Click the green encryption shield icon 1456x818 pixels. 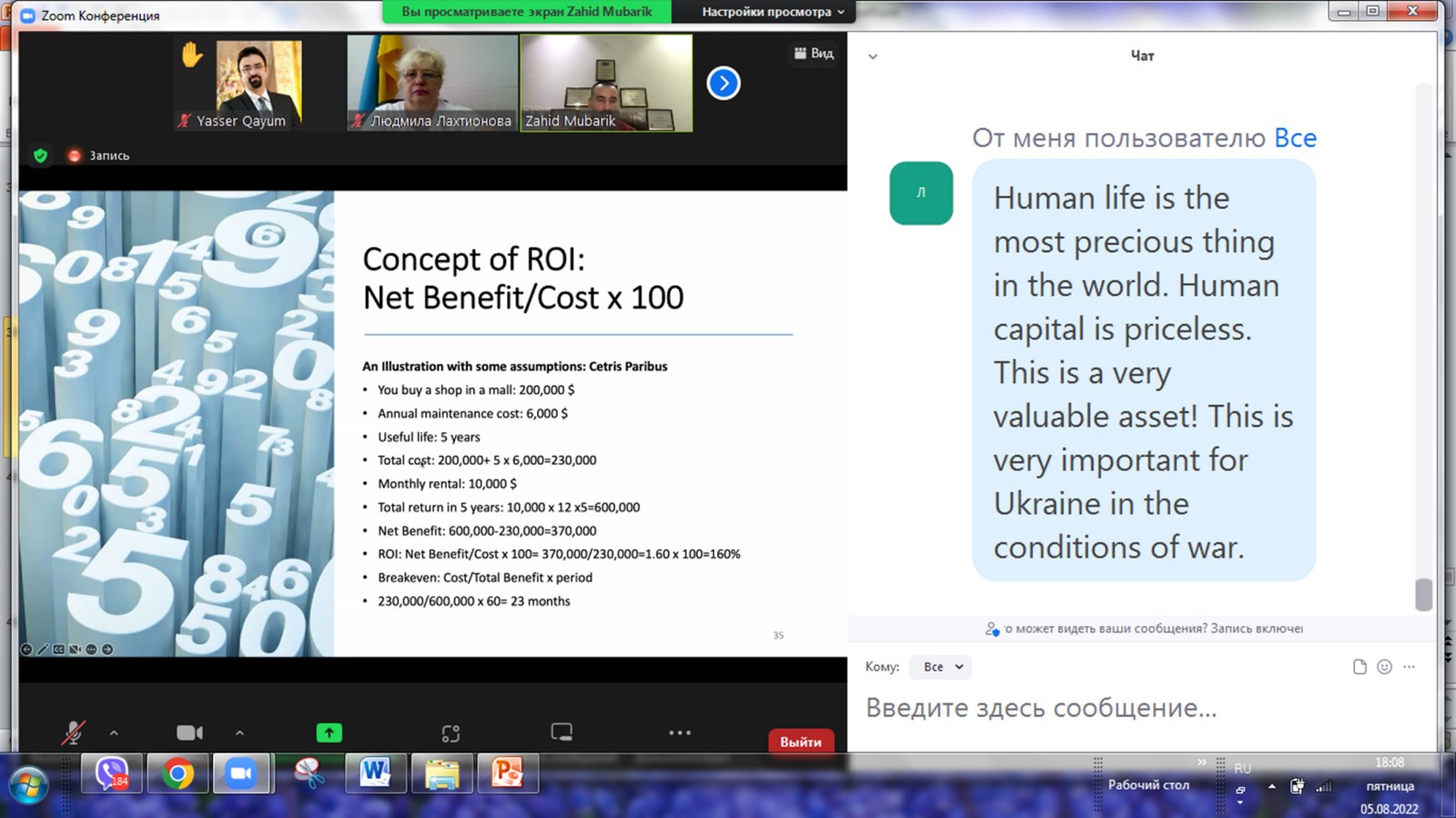40,156
